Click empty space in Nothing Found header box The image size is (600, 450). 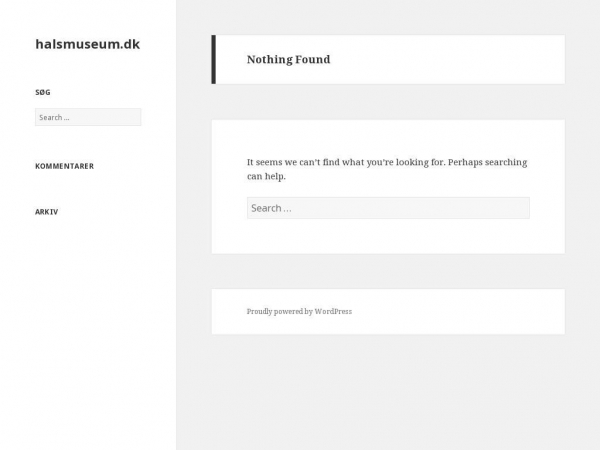click(448, 59)
